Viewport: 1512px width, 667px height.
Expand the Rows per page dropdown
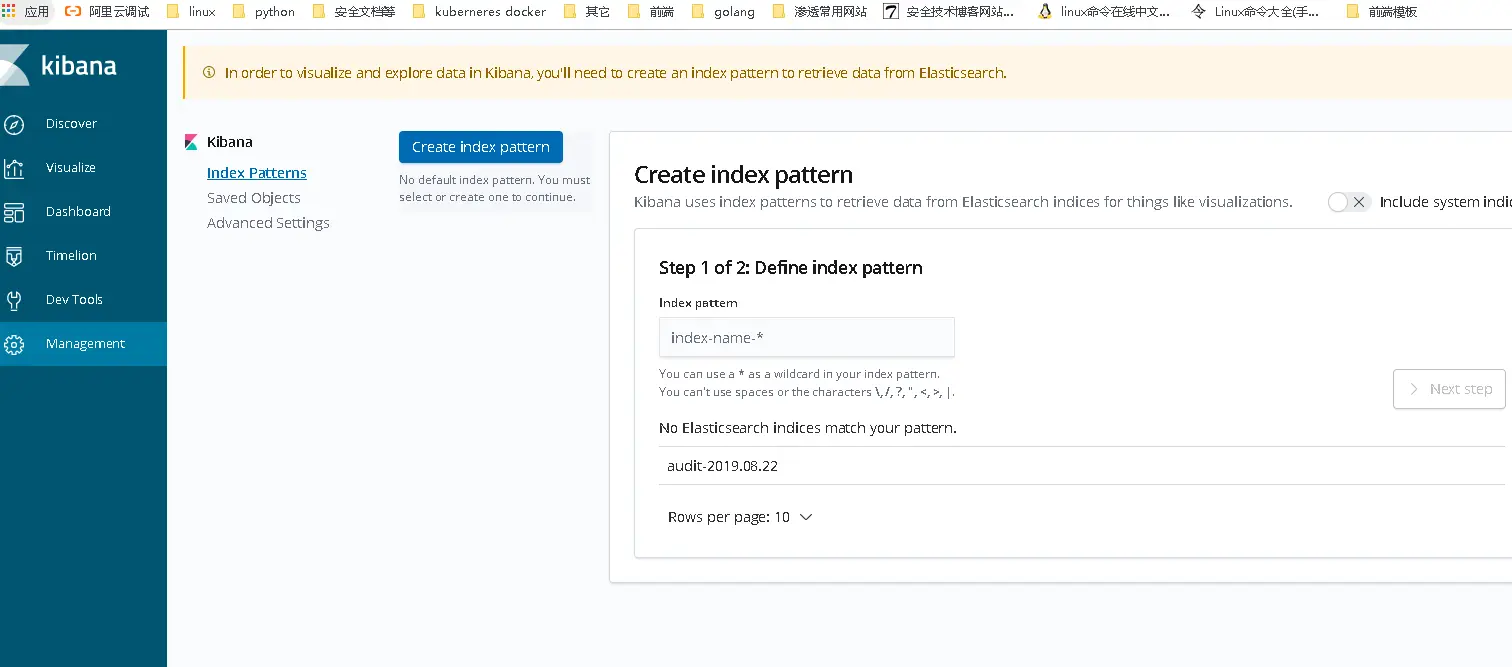[x=740, y=517]
